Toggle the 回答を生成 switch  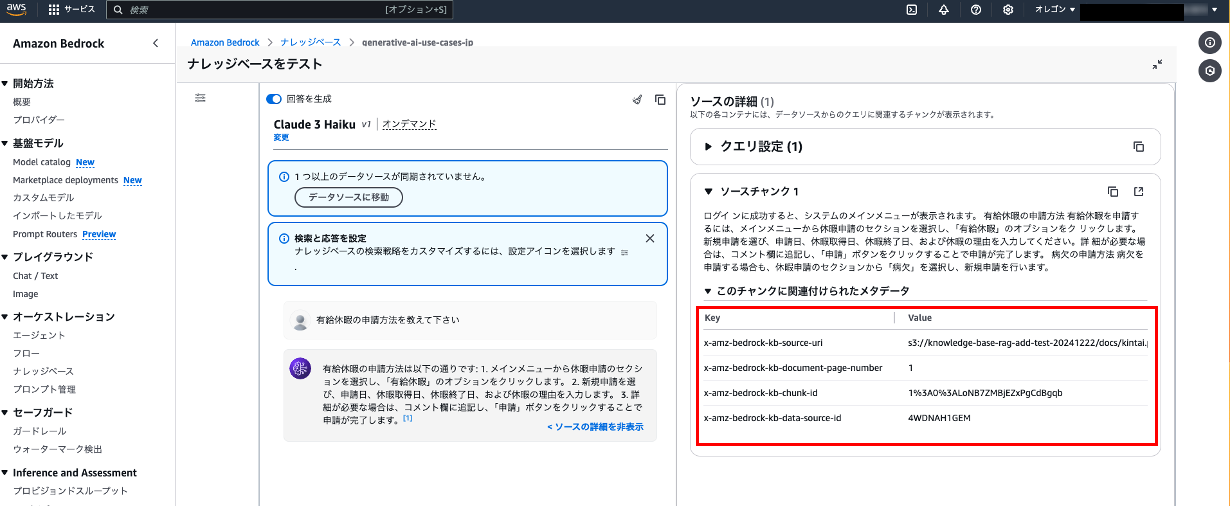(274, 99)
